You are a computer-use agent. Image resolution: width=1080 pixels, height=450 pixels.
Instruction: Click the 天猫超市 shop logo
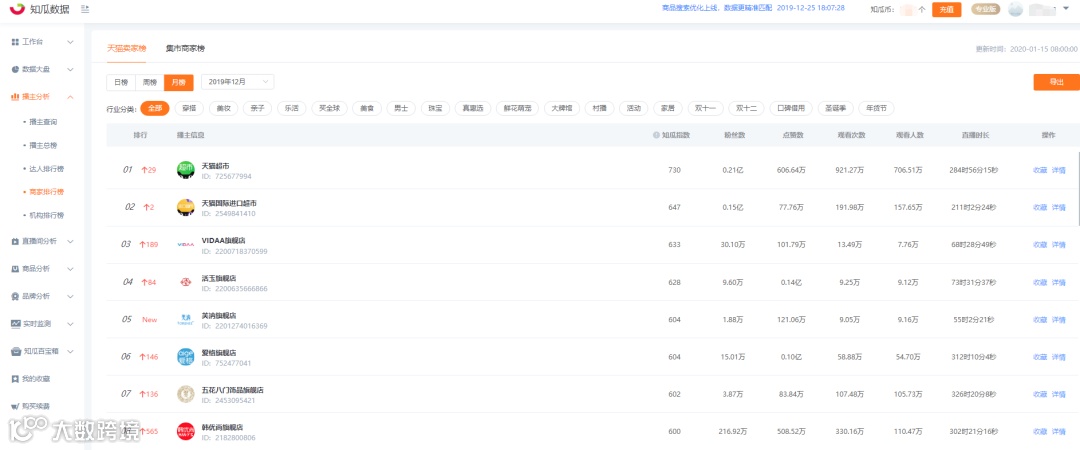[186, 170]
